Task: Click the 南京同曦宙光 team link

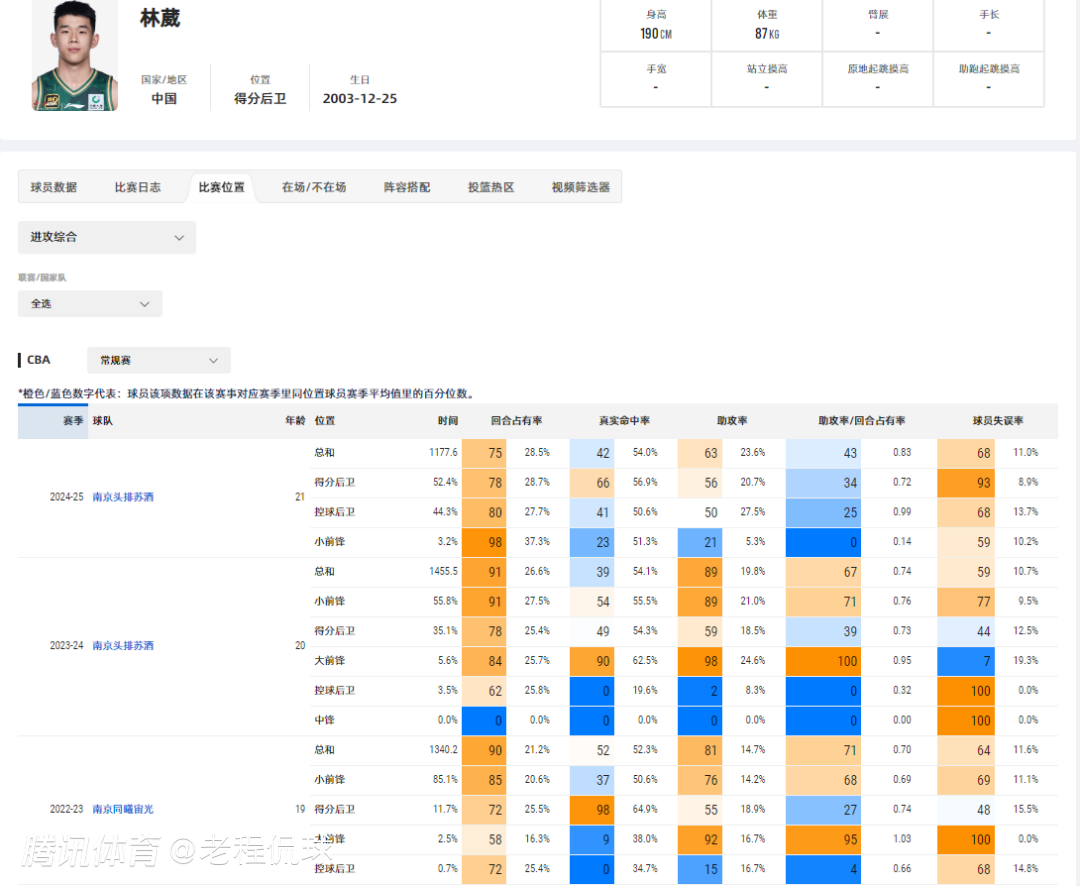Action: point(123,809)
